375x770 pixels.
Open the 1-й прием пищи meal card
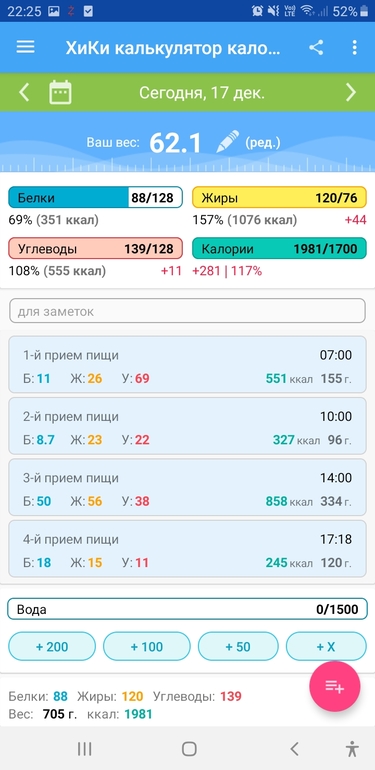[x=188, y=364]
